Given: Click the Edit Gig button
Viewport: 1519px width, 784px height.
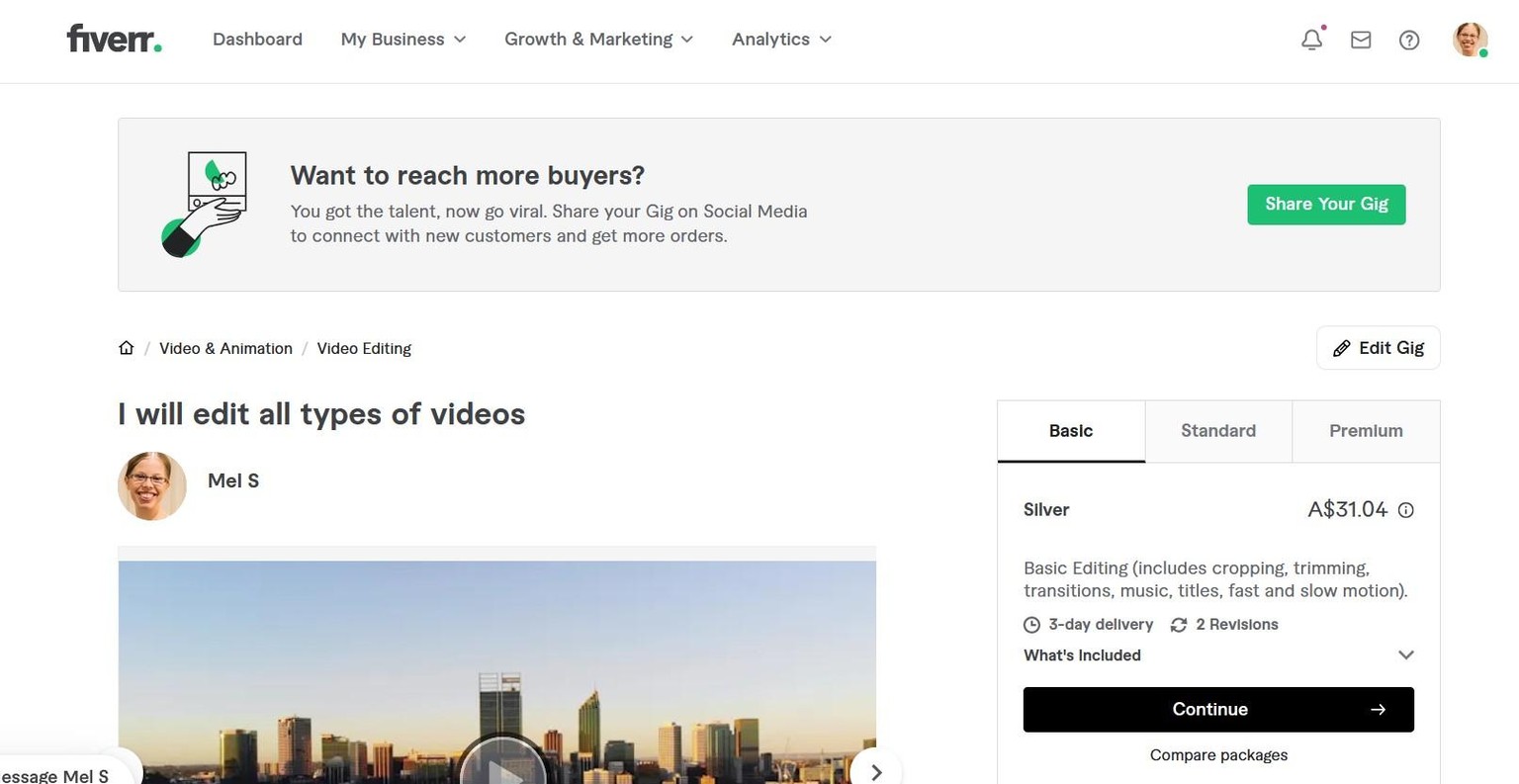Looking at the screenshot, I should coord(1378,348).
